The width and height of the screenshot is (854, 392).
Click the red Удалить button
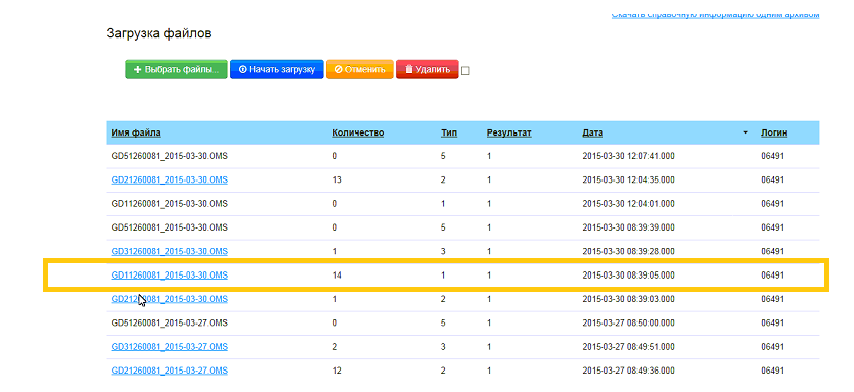coord(428,70)
